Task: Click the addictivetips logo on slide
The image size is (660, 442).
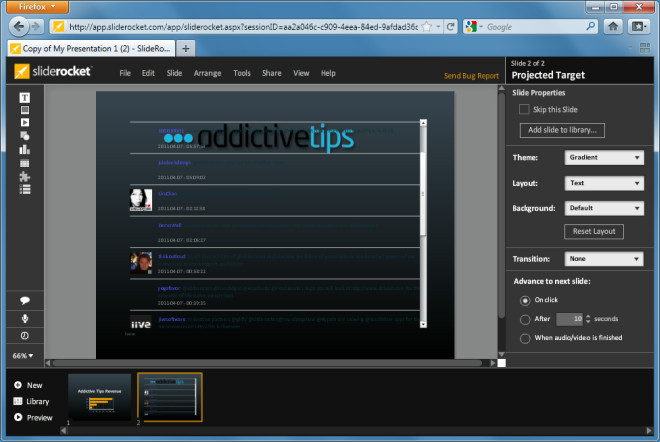Action: click(258, 136)
